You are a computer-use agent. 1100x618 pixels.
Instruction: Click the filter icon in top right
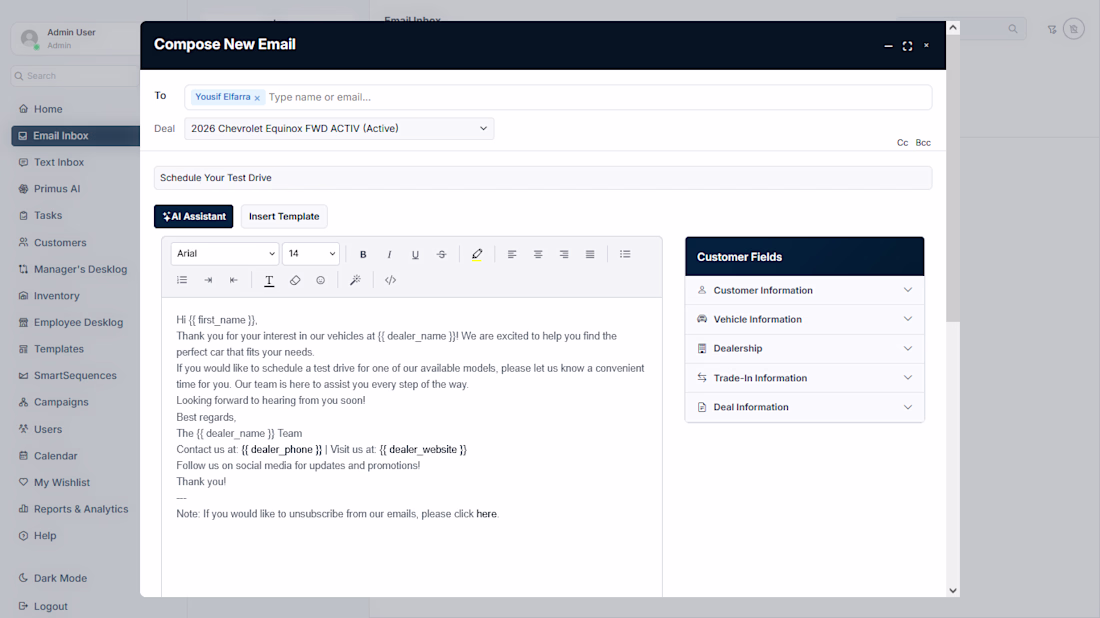[1052, 29]
